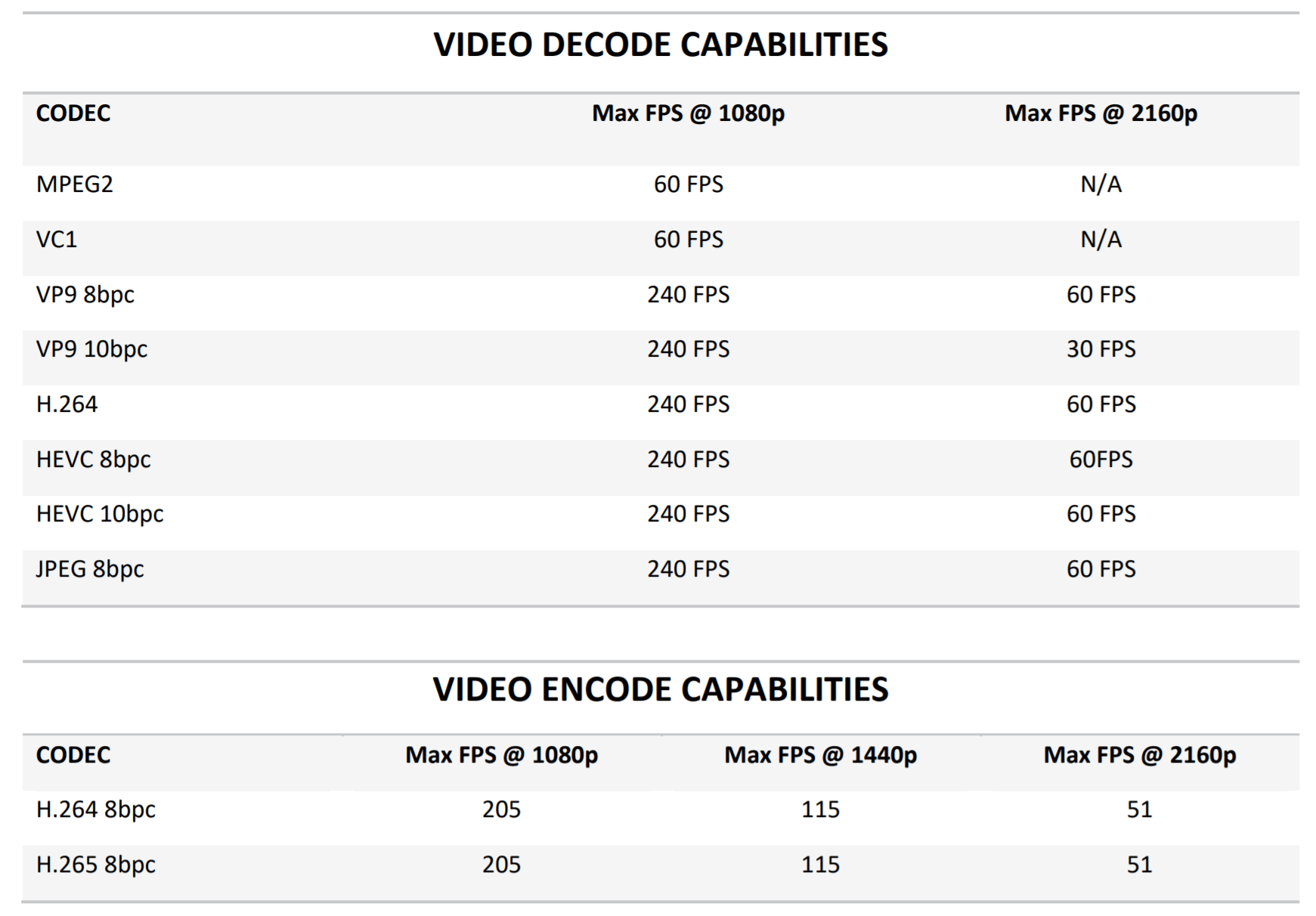Select the CODEC header in the encode table
The height and width of the screenshot is (916, 1316).
tap(73, 755)
